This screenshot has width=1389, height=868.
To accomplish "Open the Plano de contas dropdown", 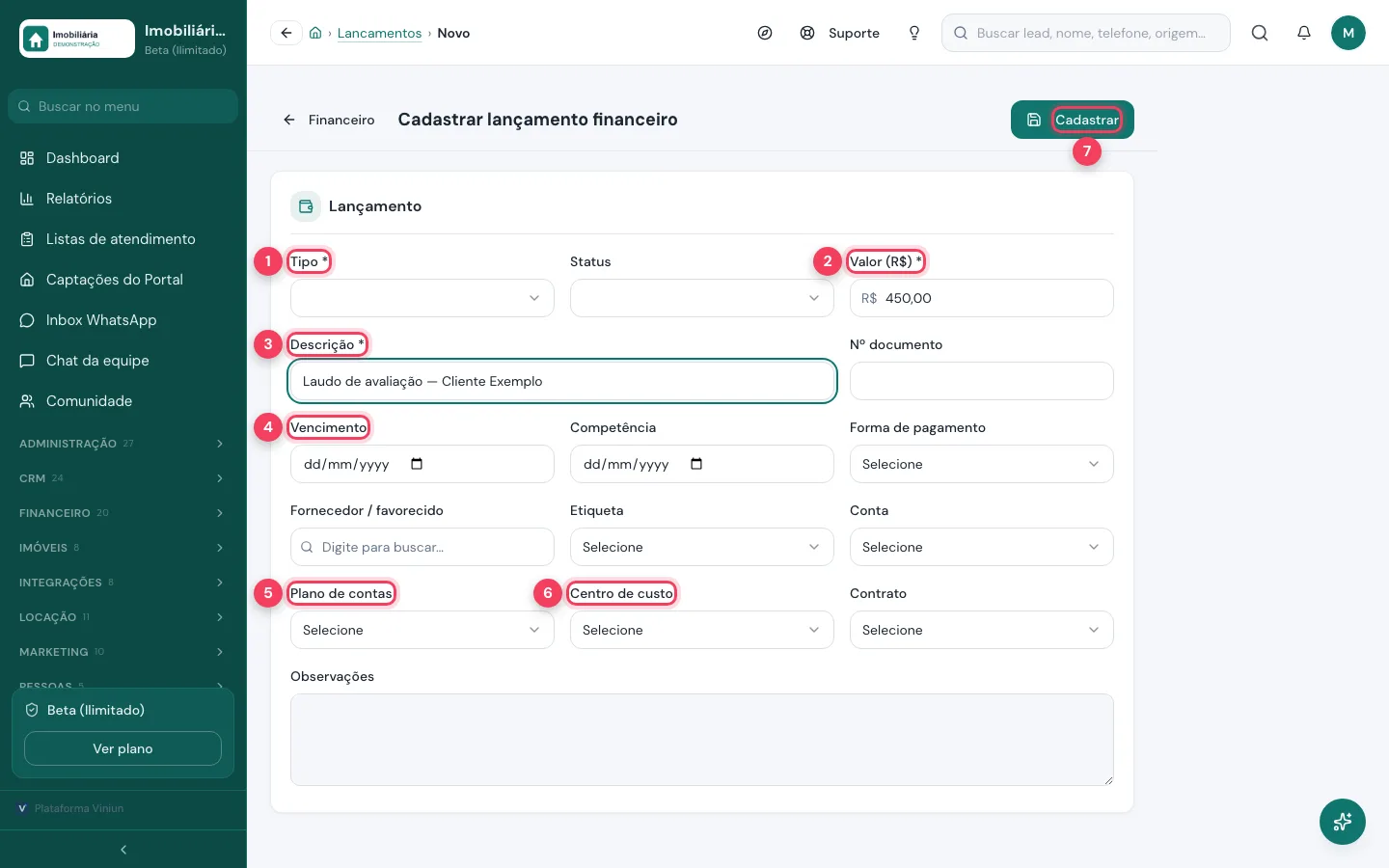I will pos(422,630).
